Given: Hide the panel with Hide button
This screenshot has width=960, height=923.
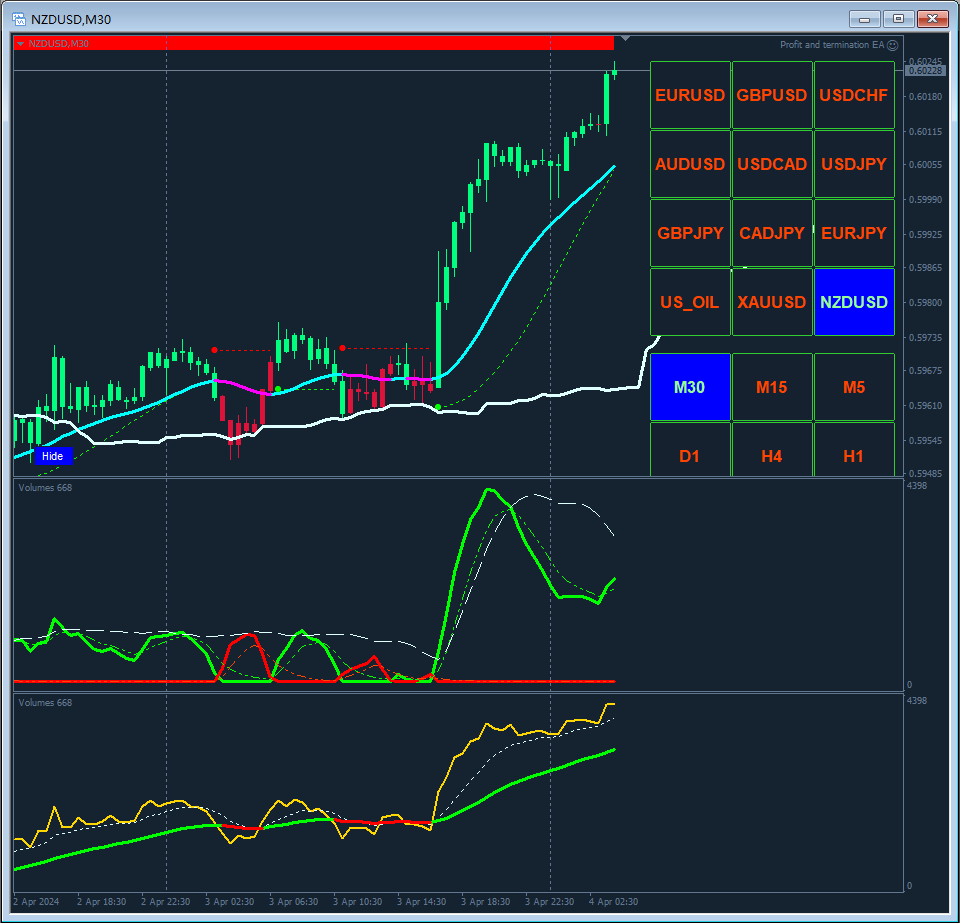Looking at the screenshot, I should coord(53,456).
